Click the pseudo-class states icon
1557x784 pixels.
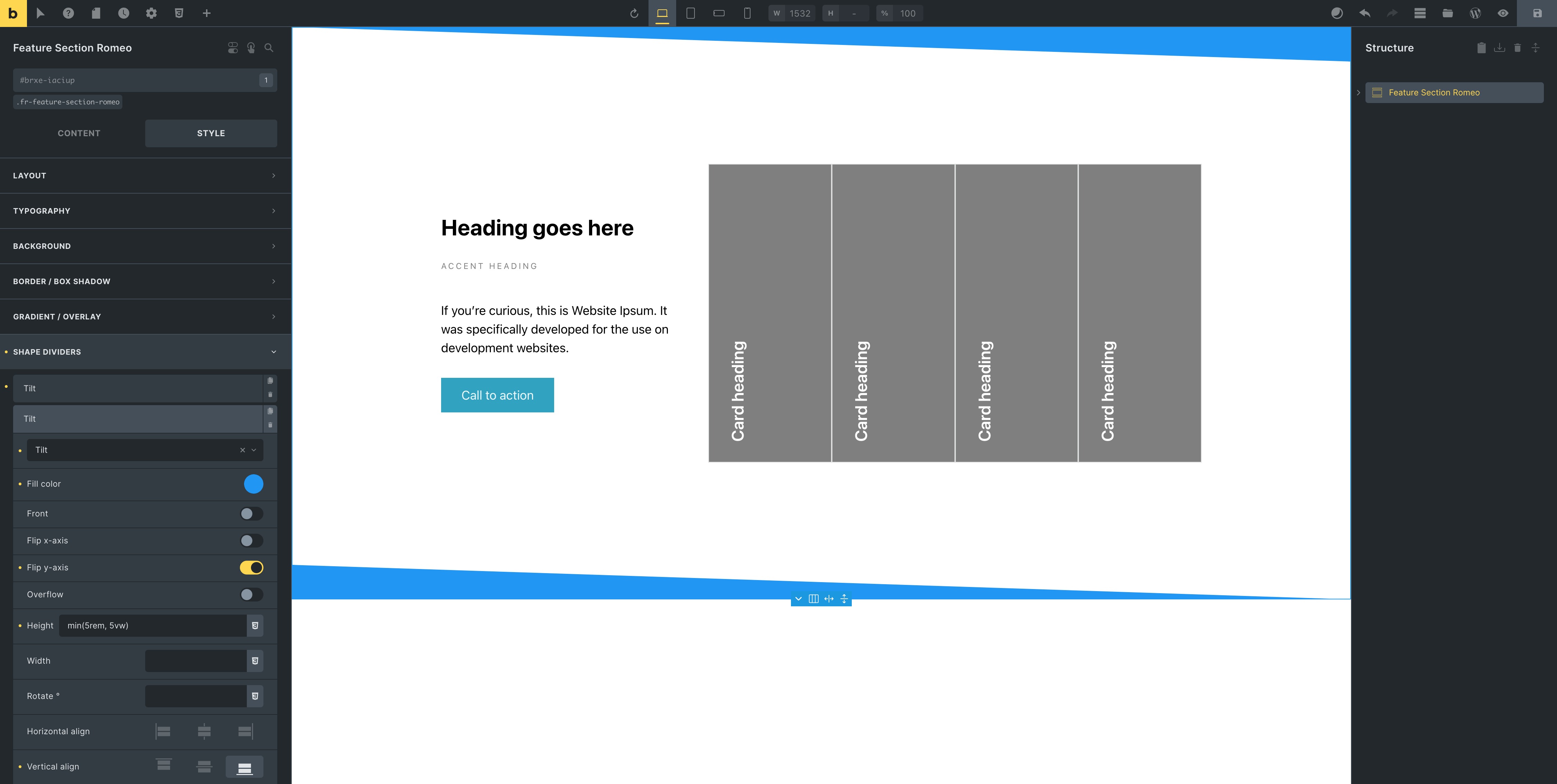[251, 48]
